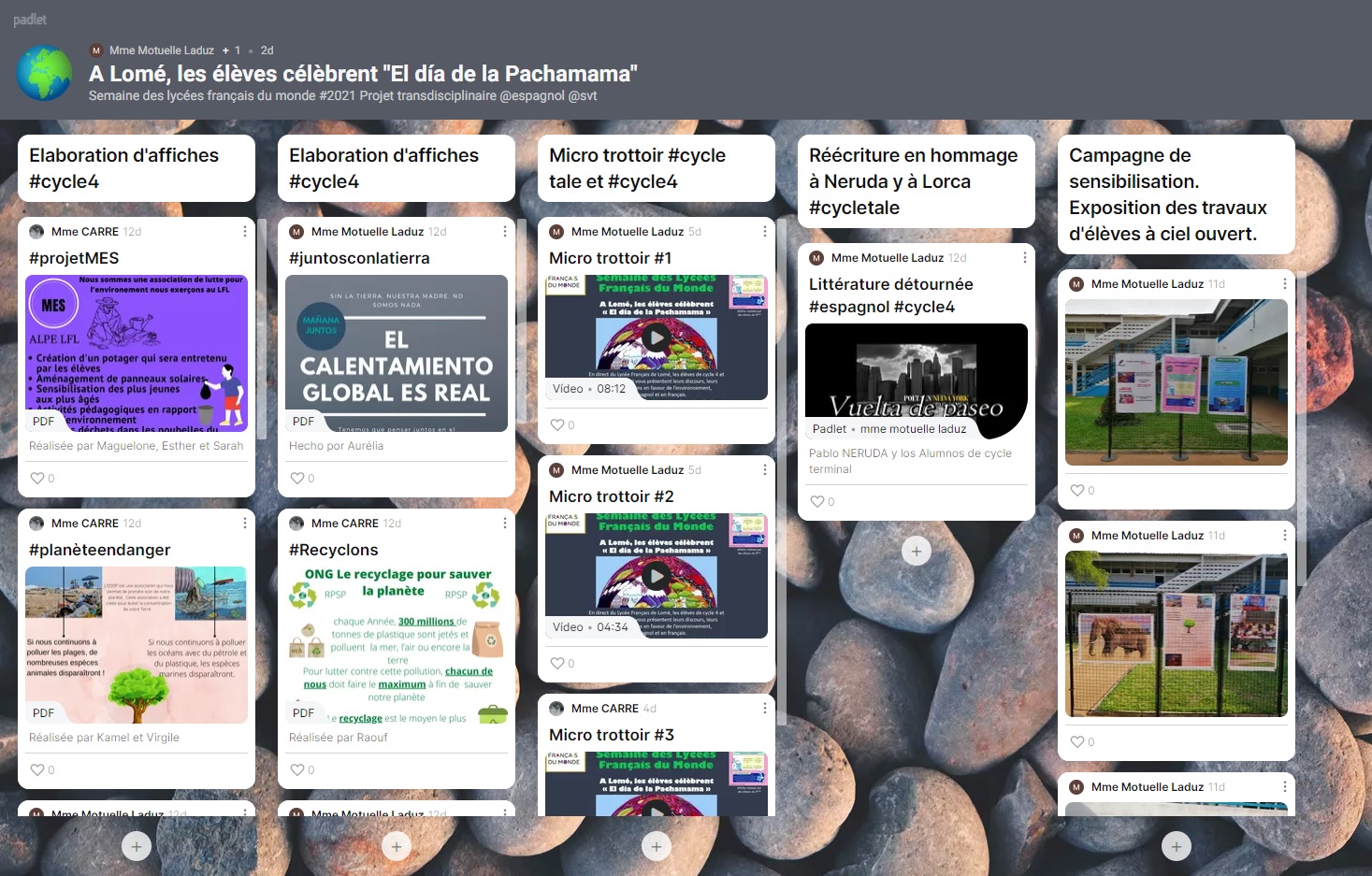Viewport: 1372px width, 876px height.
Task: Click Mme Motuelle Laduz avatar on #juntosconlatierra
Action: (x=296, y=232)
